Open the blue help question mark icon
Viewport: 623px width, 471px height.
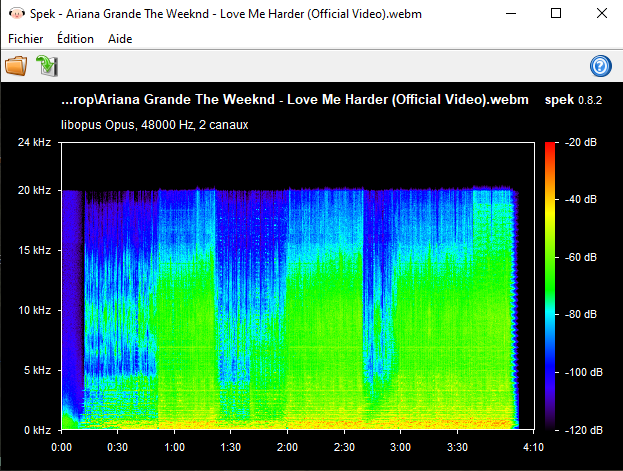coord(600,66)
